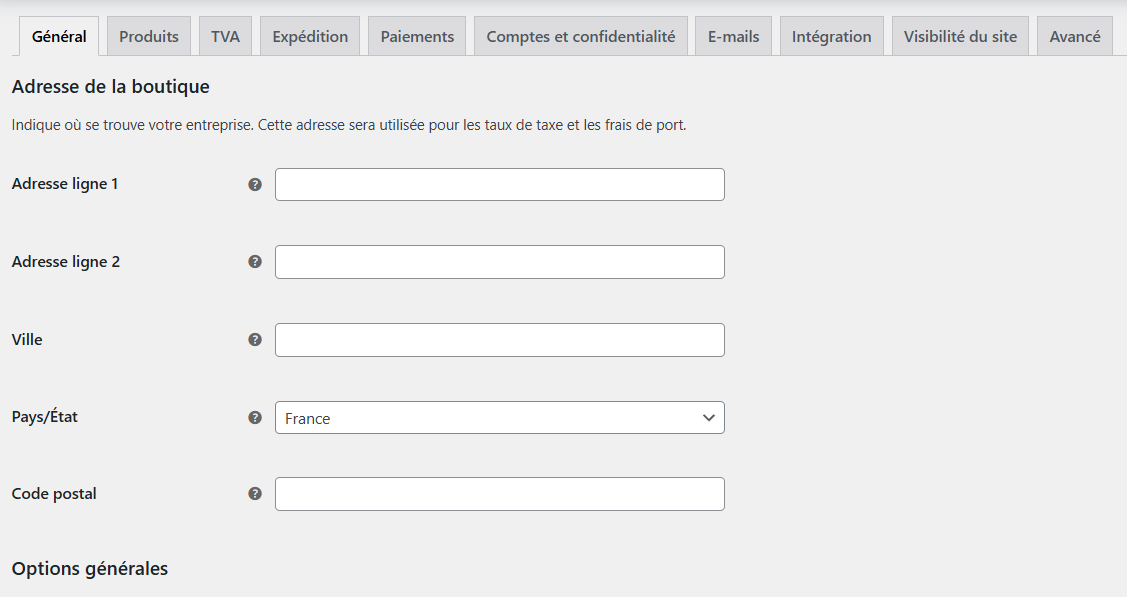The width and height of the screenshot is (1127, 597).
Task: Click the help icon next to Adresse ligne 1
Action: (x=256, y=184)
